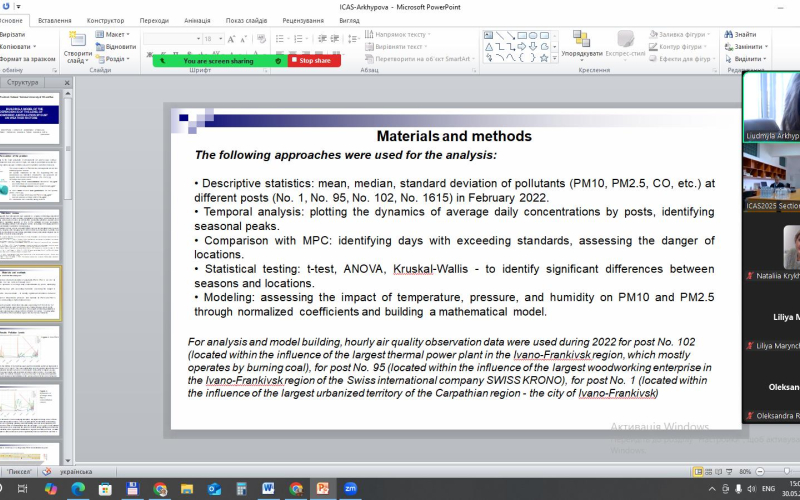Open Microsoft Edge from the taskbar

click(78, 489)
